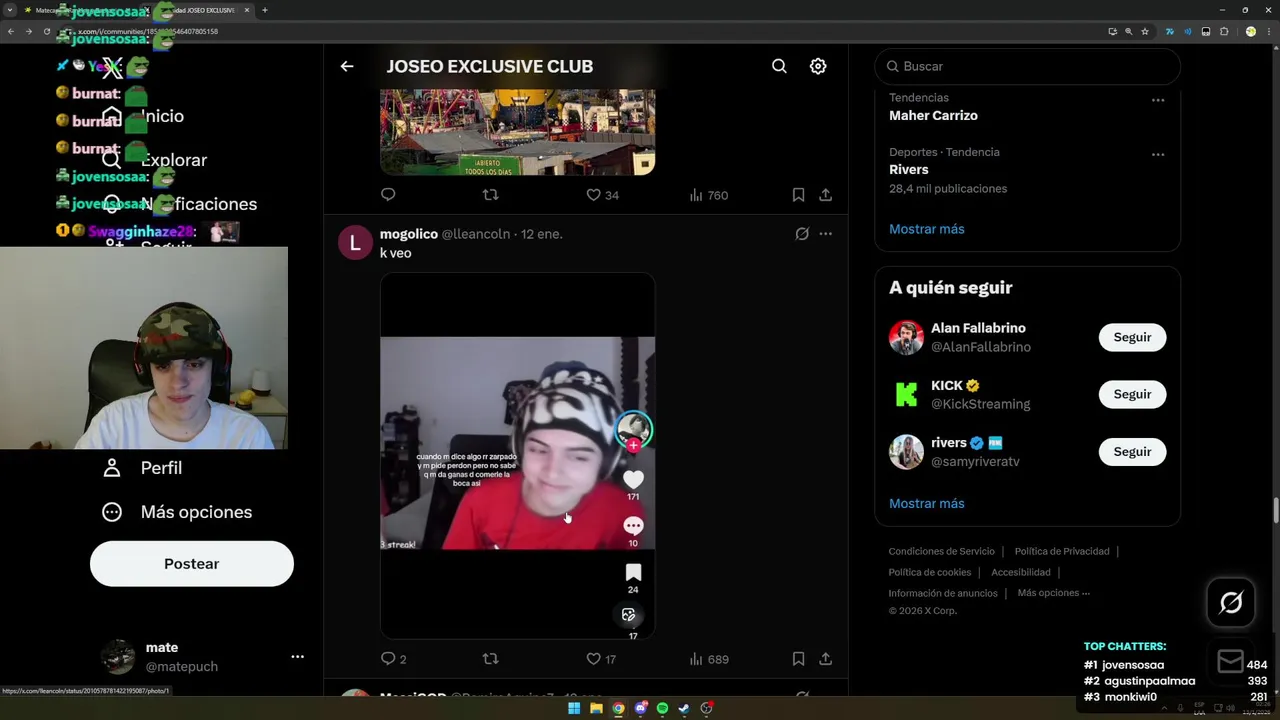
Task: Open options for Rivers trend
Action: [1158, 155]
